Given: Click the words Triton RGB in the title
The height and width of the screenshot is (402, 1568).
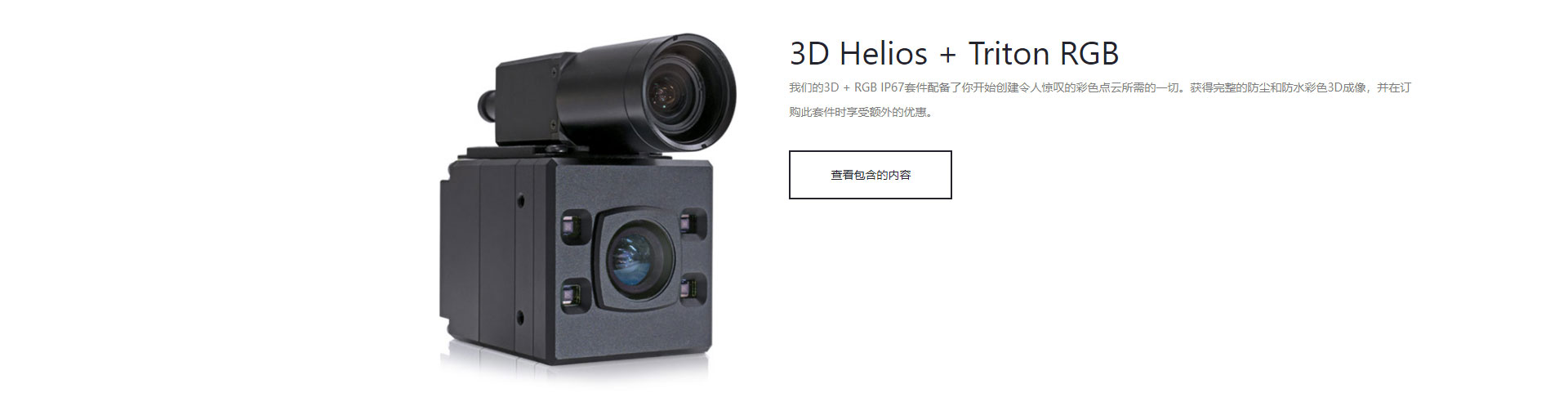Looking at the screenshot, I should point(1044,54).
